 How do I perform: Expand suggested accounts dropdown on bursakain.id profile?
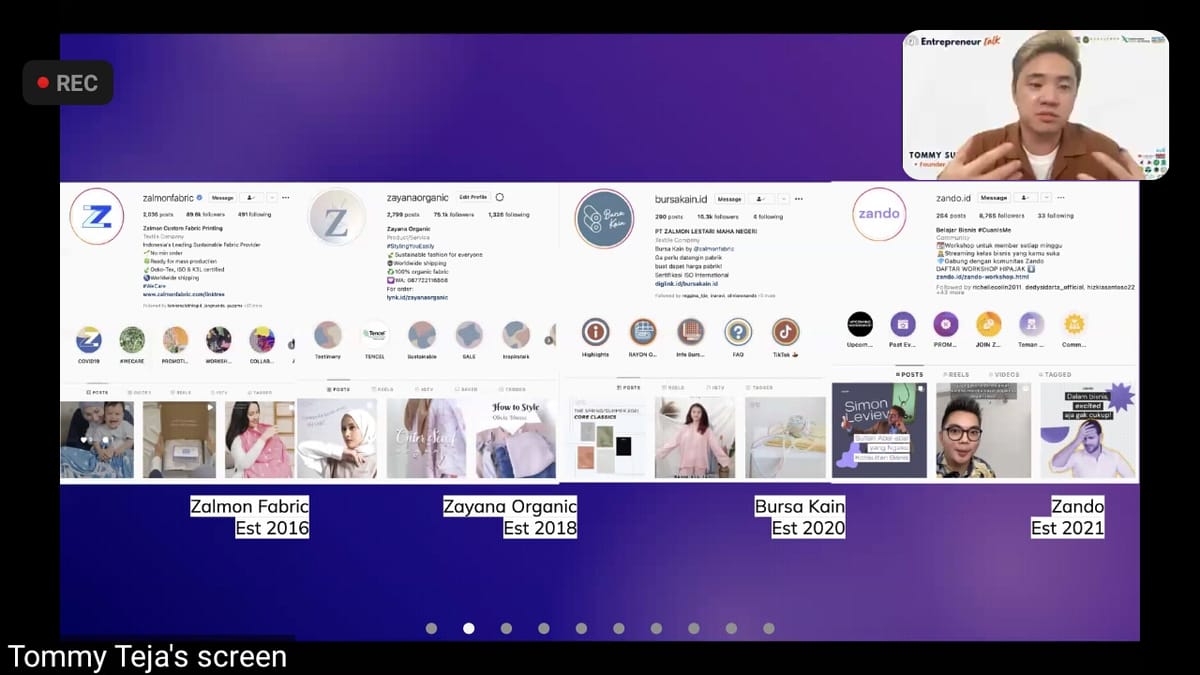pyautogui.click(x=783, y=199)
